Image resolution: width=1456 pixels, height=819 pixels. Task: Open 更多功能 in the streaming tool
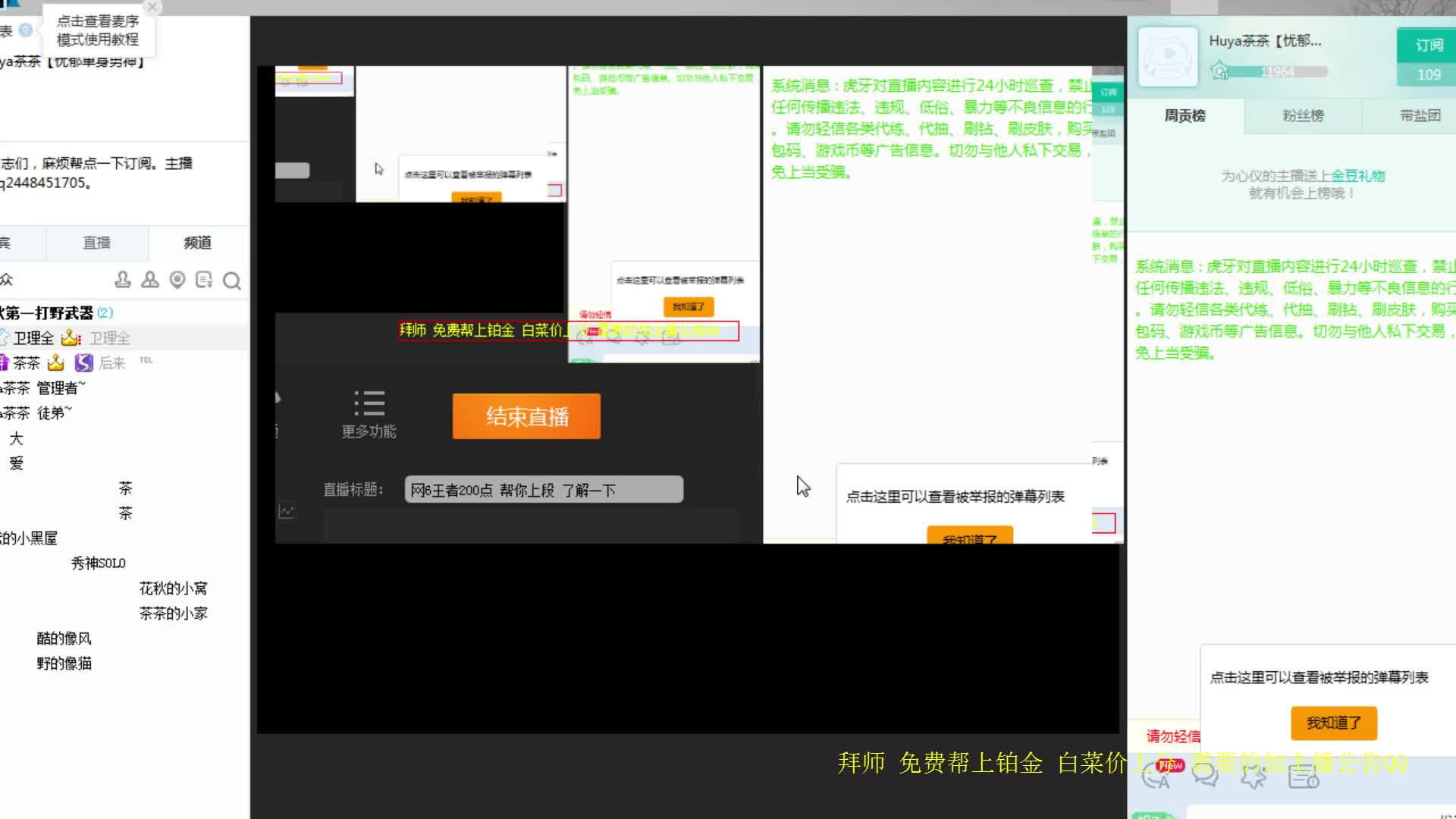click(371, 413)
